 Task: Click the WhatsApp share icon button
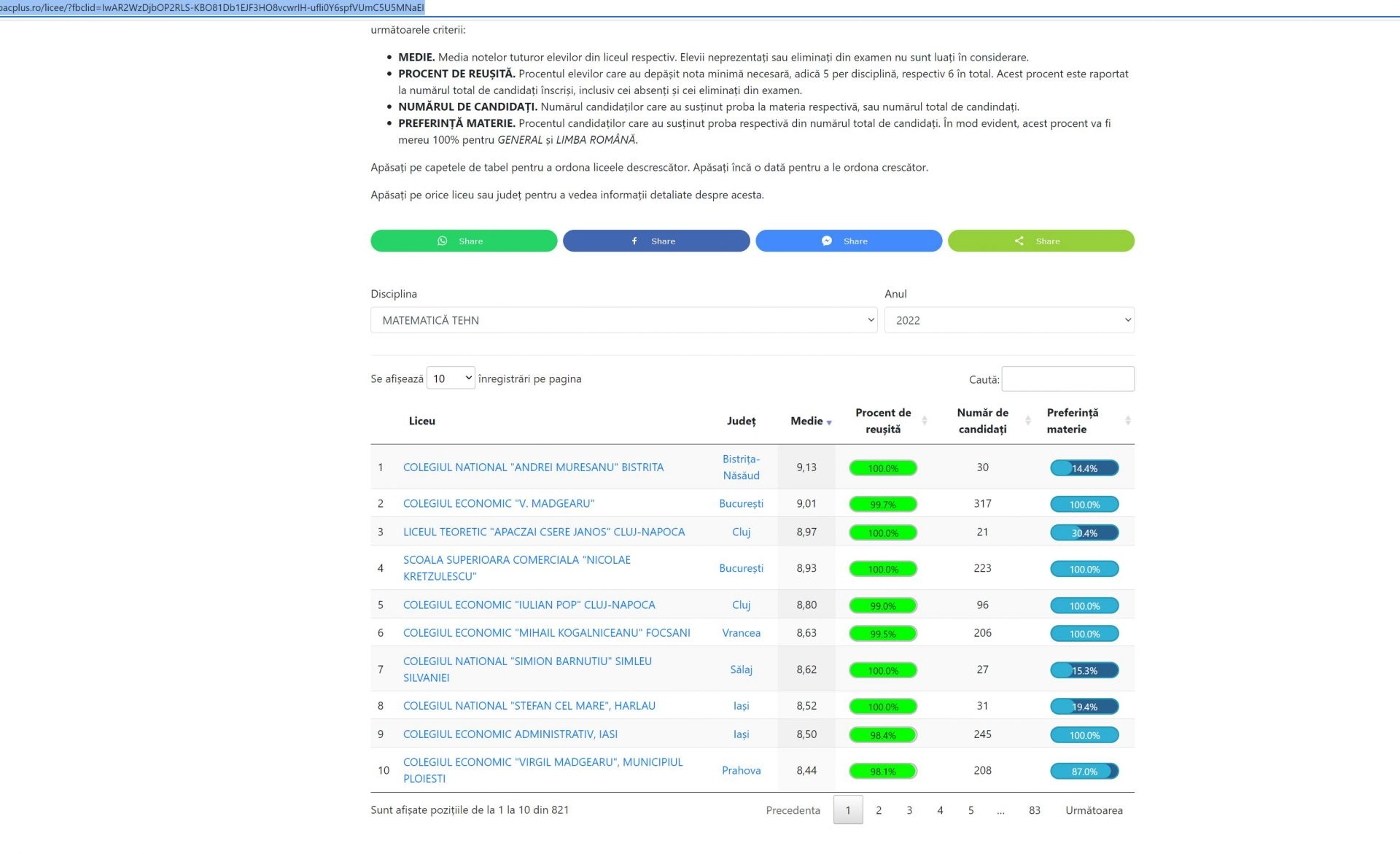click(x=464, y=241)
